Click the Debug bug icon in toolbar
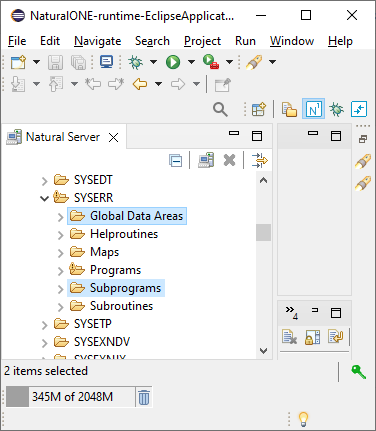 click(136, 62)
